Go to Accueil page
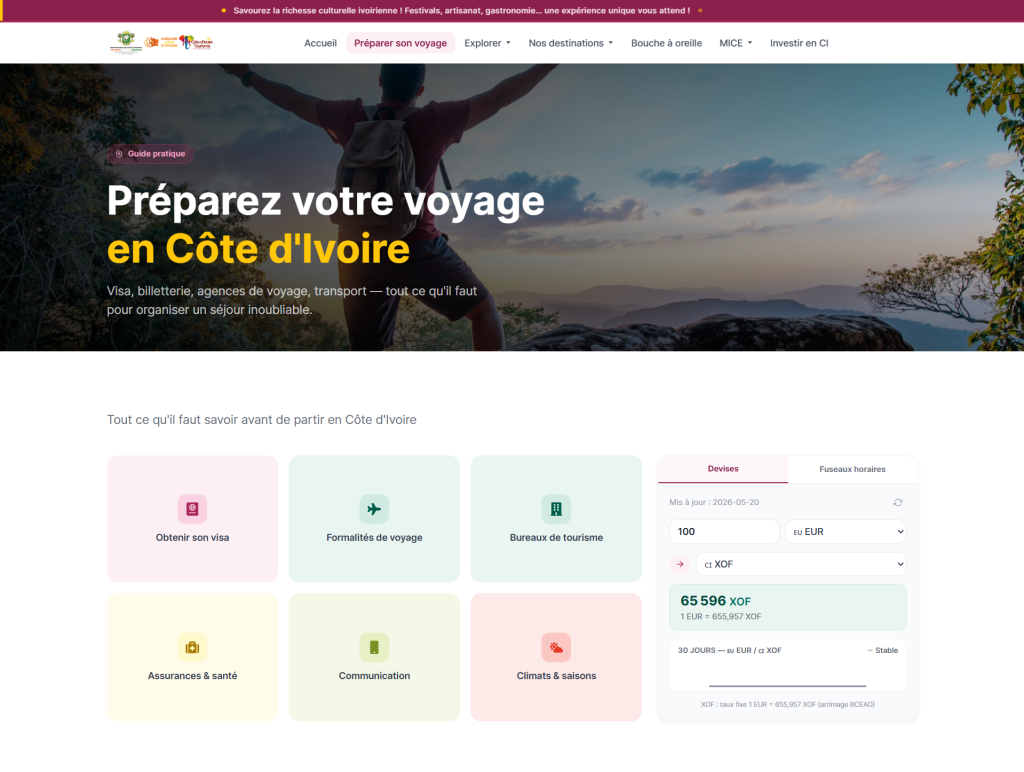Viewport: 1024px width, 772px height. pos(321,43)
